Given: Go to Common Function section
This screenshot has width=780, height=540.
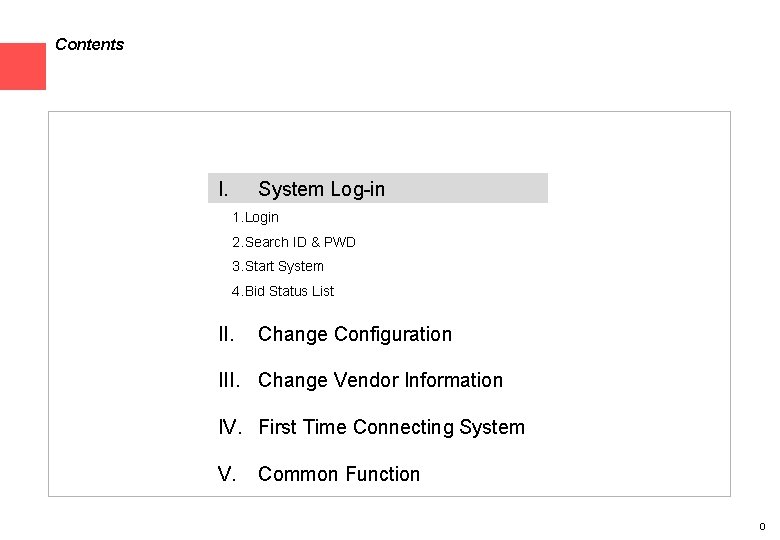Looking at the screenshot, I should click(x=339, y=474).
